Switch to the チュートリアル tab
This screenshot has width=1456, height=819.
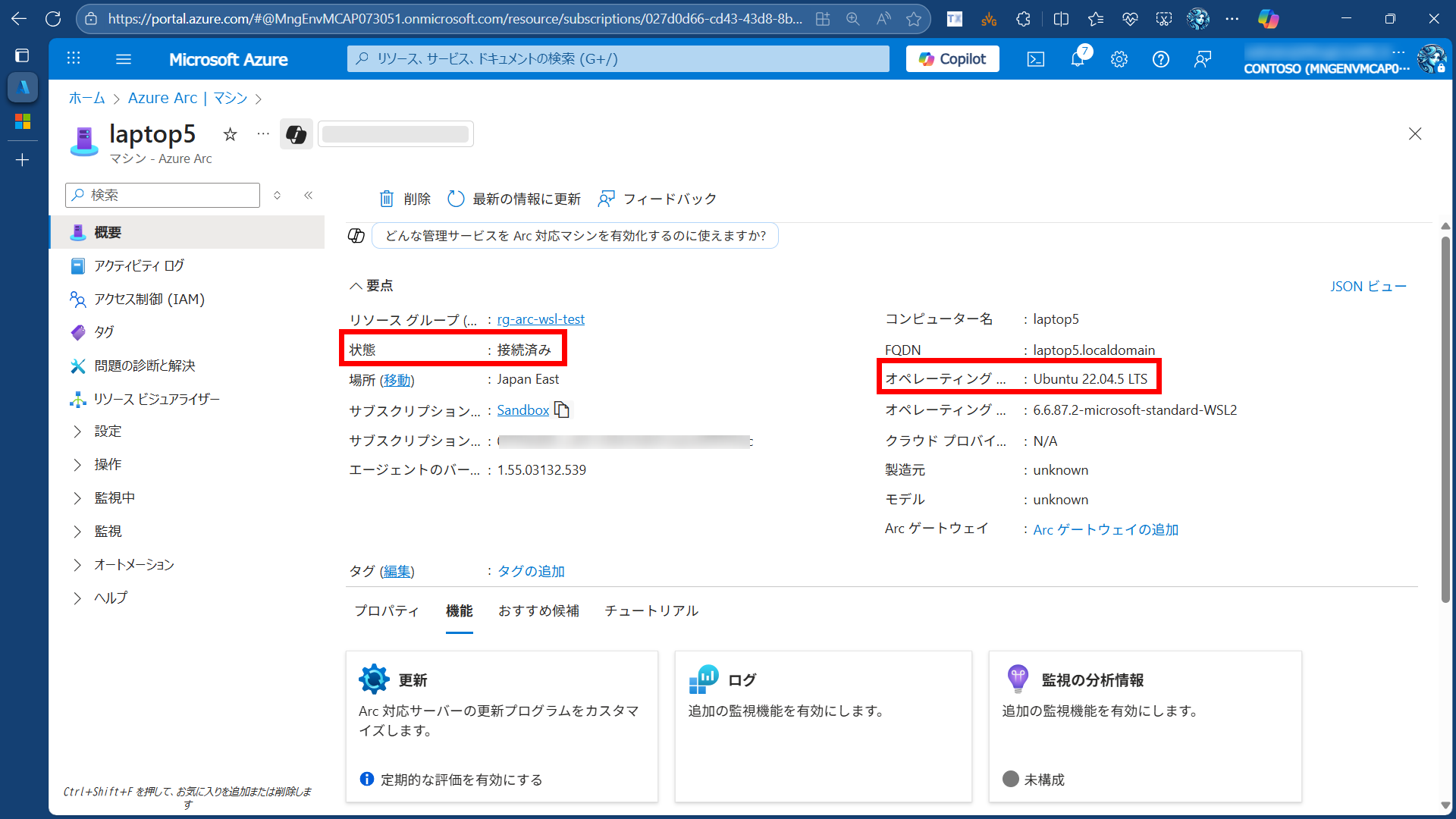[651, 610]
